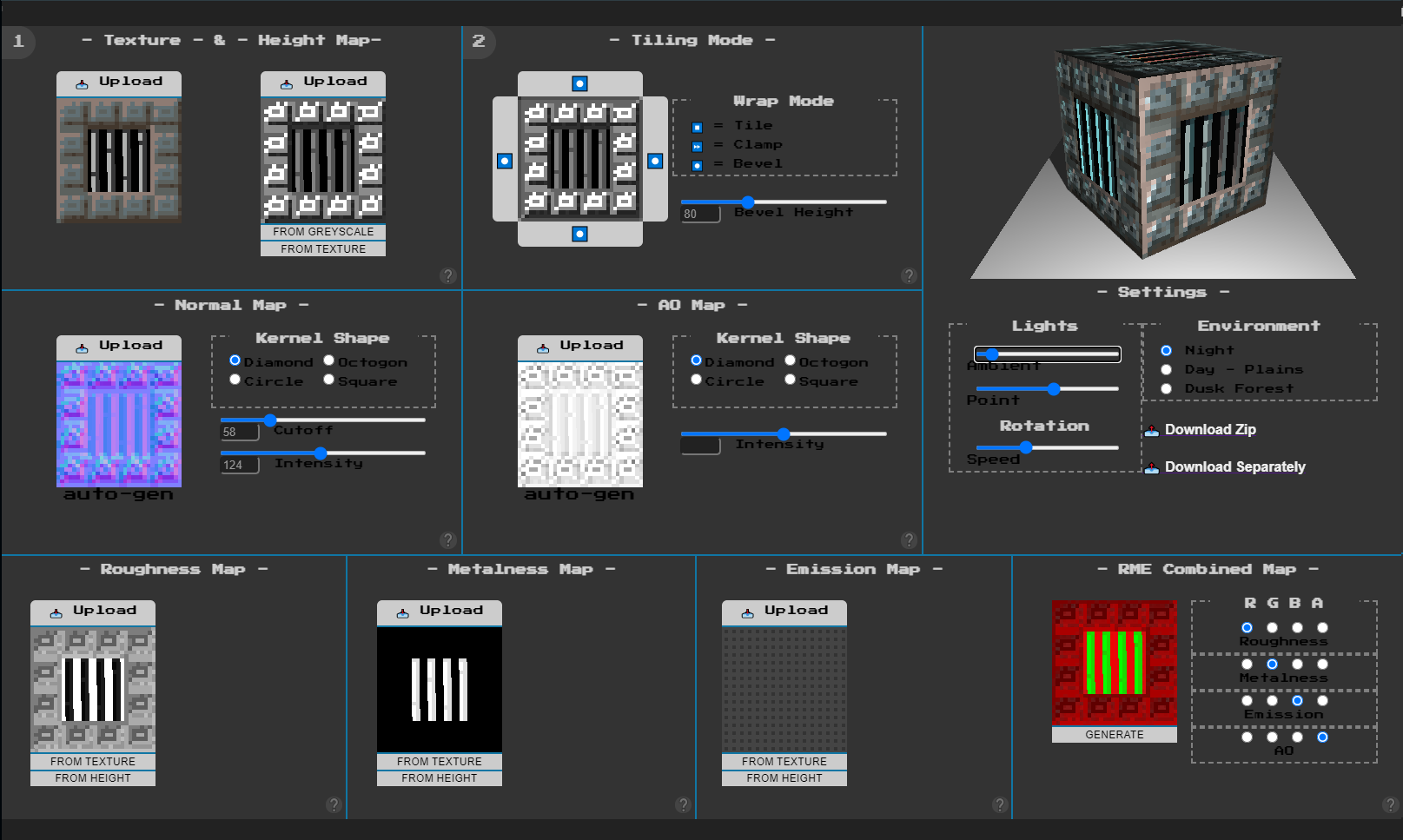The image size is (1403, 840).
Task: Select Circle kernel shape for Normal Map
Action: [x=235, y=380]
